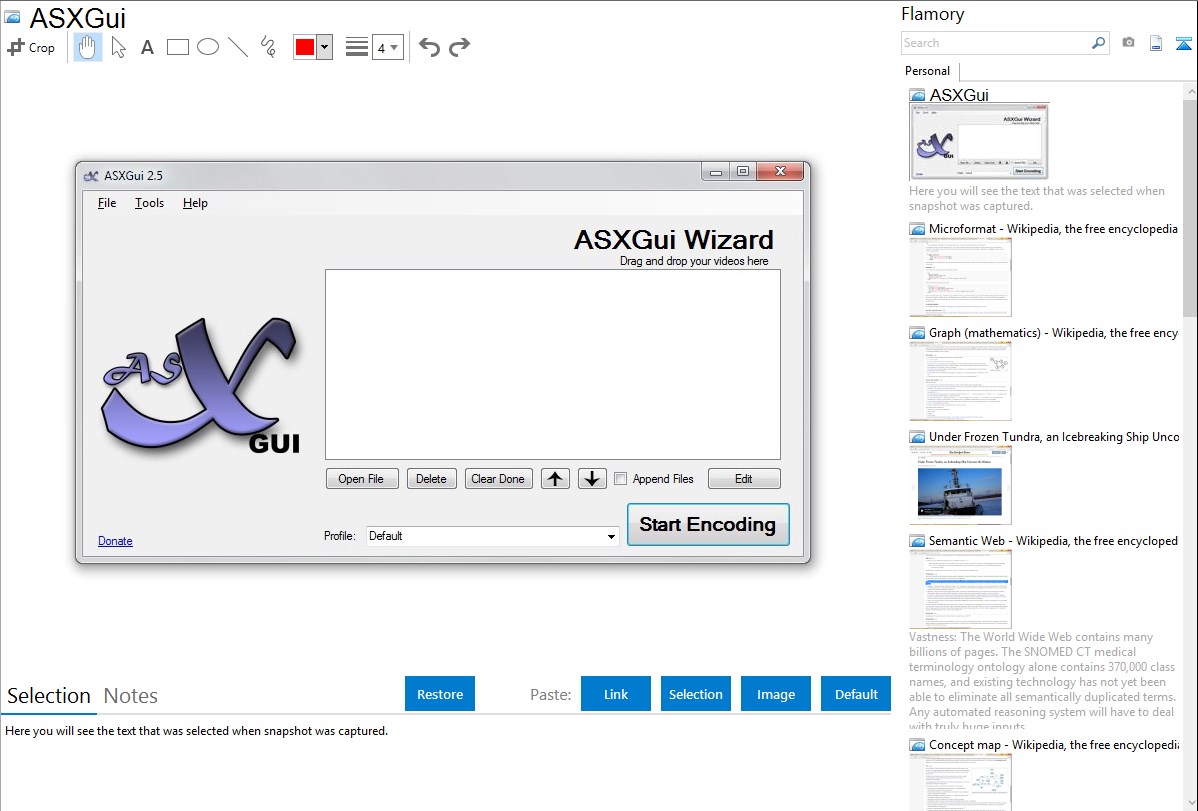This screenshot has width=1198, height=811.
Task: Undo the last annotation
Action: (429, 47)
